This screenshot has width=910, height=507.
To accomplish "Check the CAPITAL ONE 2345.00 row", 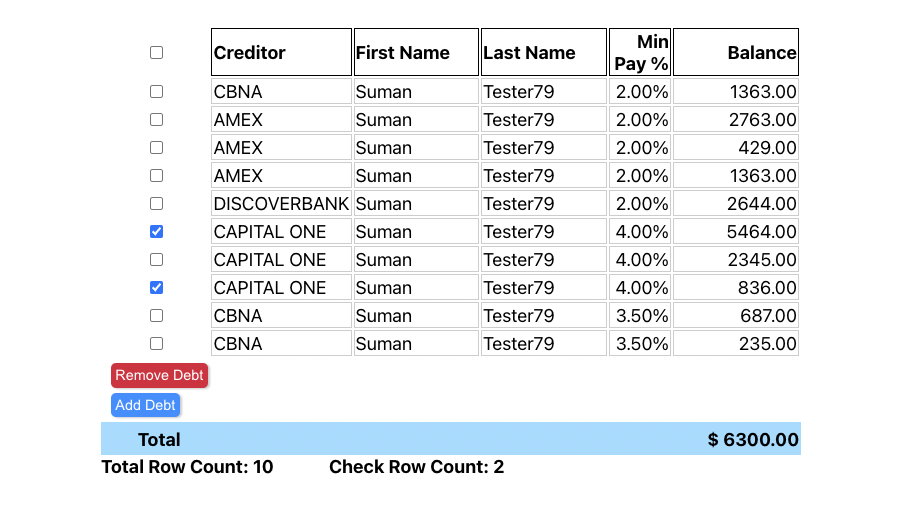I will coord(156,259).
